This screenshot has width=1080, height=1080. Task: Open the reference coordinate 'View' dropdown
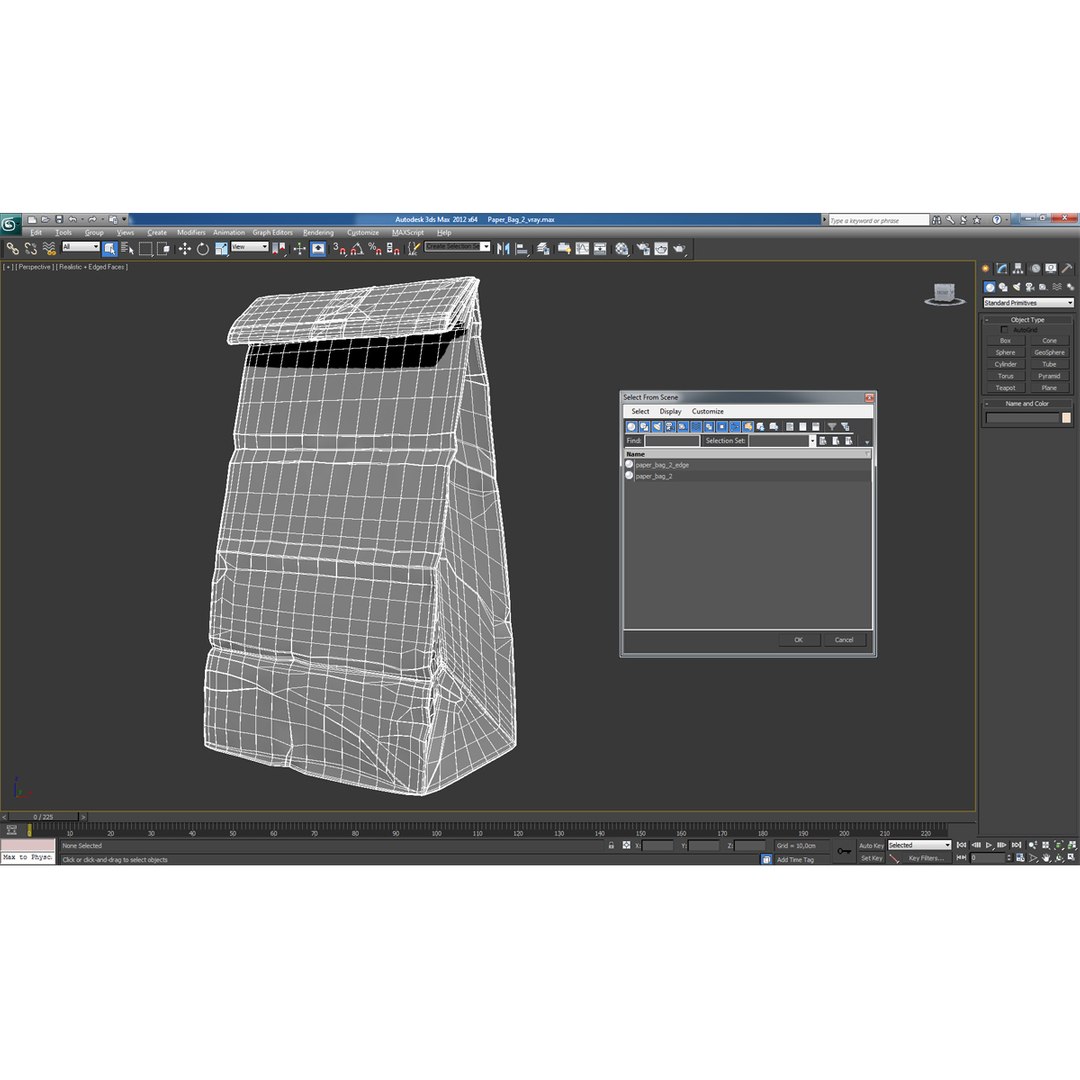click(x=249, y=247)
